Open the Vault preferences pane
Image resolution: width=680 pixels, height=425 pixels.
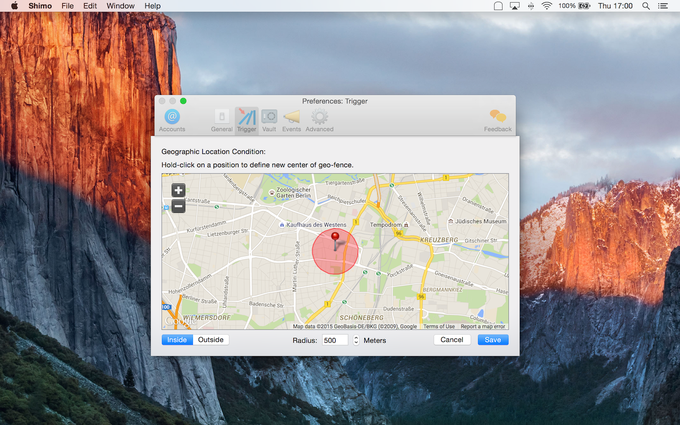coord(269,120)
